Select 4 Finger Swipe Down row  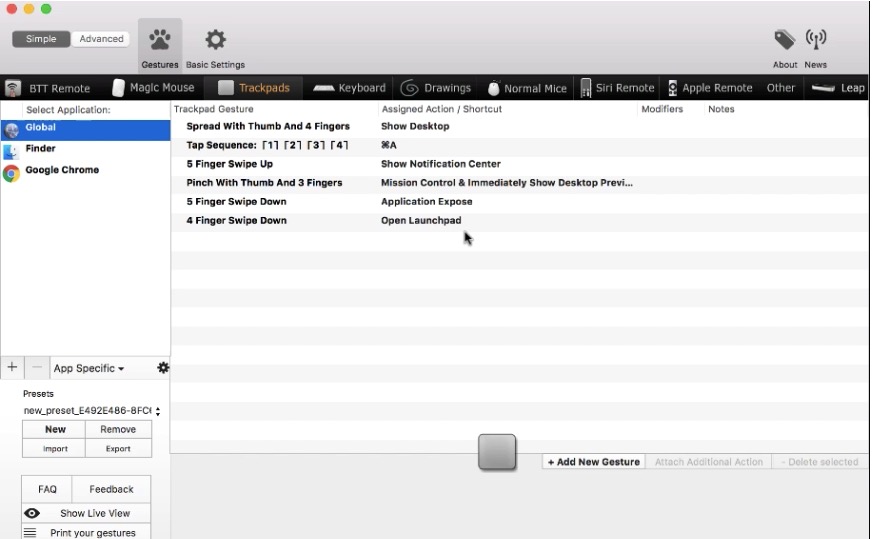[519, 221]
